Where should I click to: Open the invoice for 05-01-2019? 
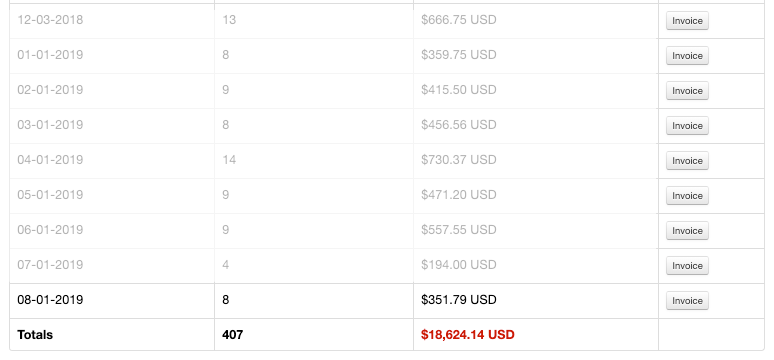(687, 196)
